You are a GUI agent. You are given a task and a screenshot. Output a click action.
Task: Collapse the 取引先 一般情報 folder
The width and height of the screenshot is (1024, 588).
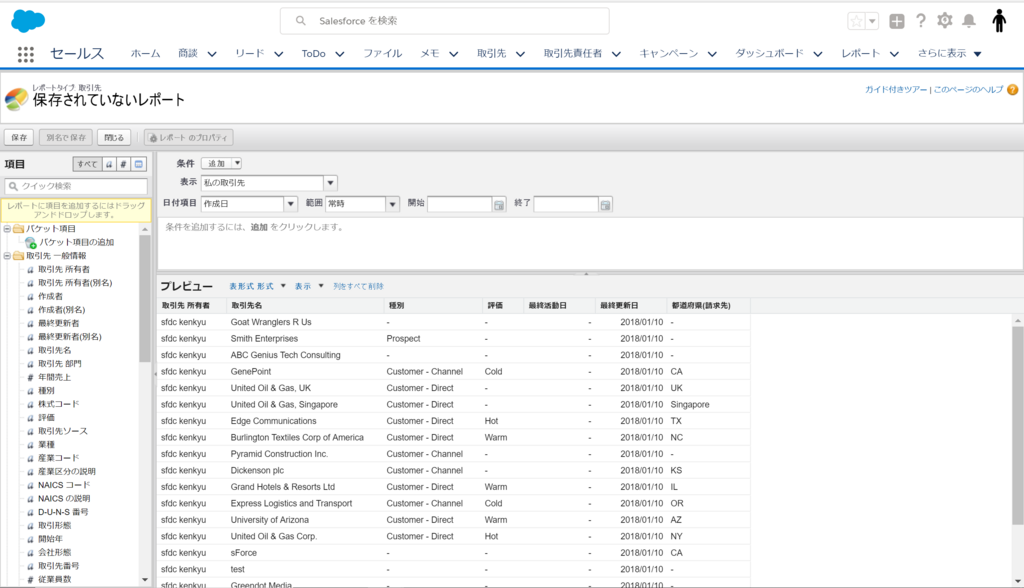click(7, 256)
